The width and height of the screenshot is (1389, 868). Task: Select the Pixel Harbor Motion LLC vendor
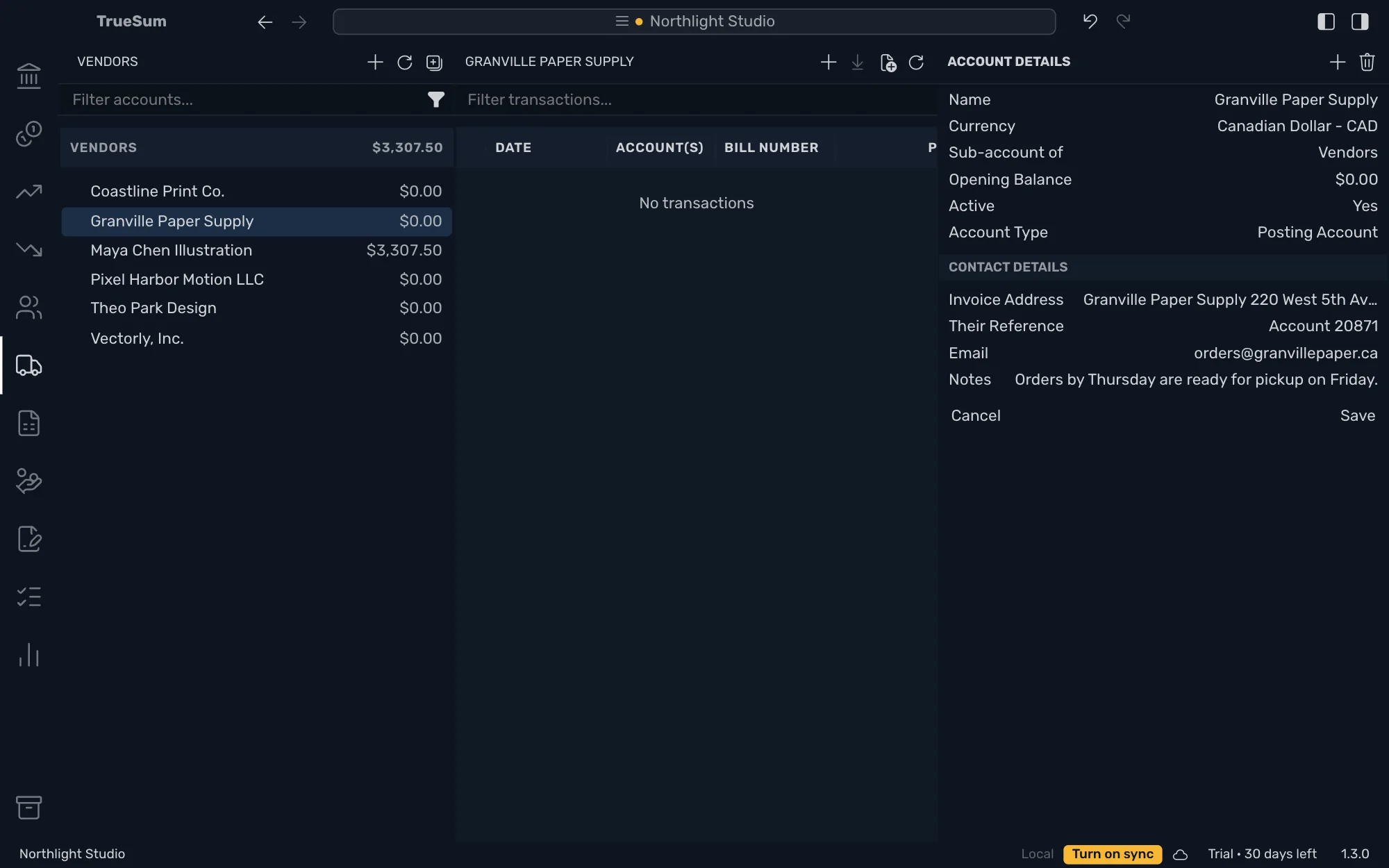coord(257,280)
